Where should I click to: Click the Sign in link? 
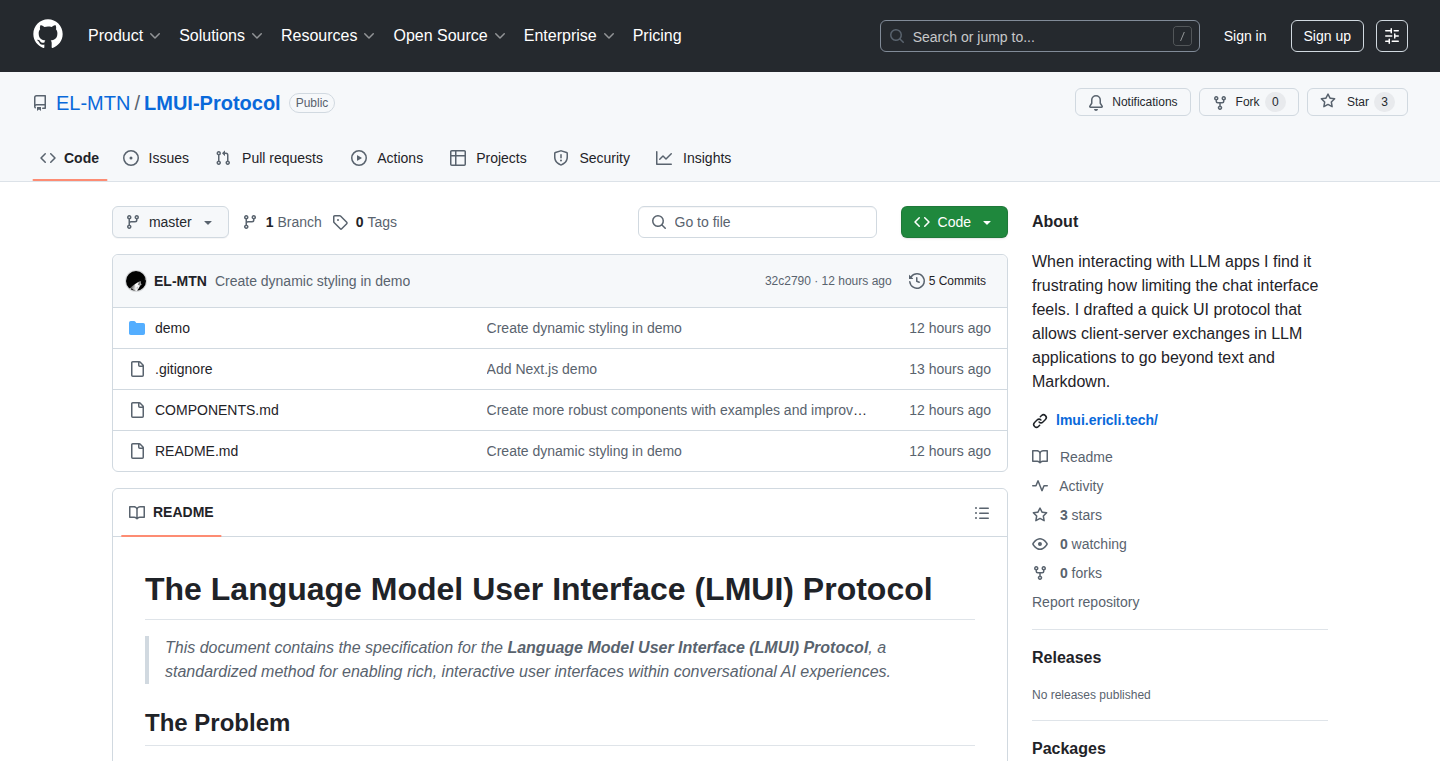[1245, 36]
